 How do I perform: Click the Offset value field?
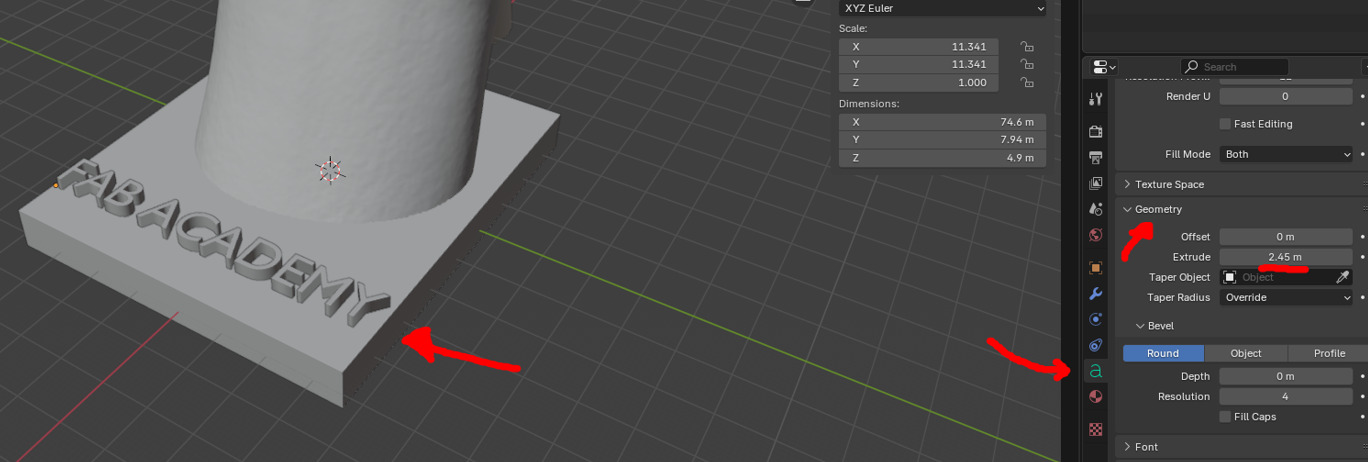pyautogui.click(x=1286, y=237)
